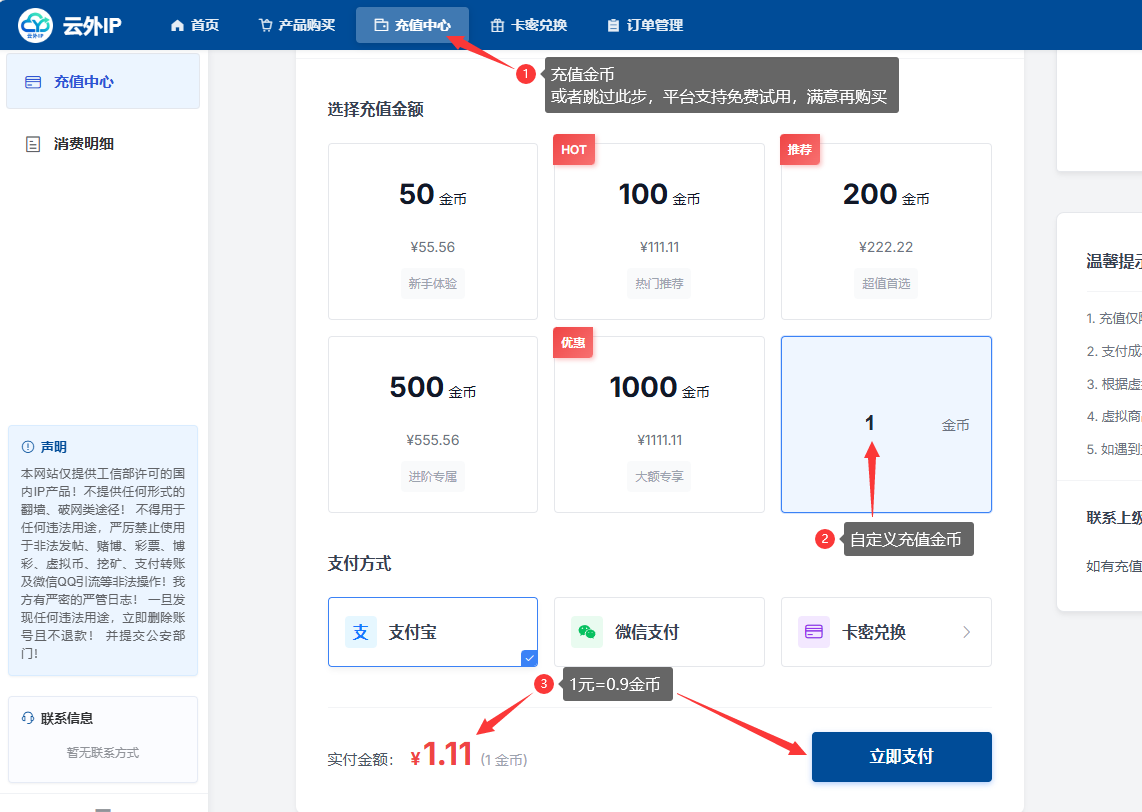Click the document icon beside 消费明细
Viewport: 1142px width, 812px height.
(x=33, y=144)
